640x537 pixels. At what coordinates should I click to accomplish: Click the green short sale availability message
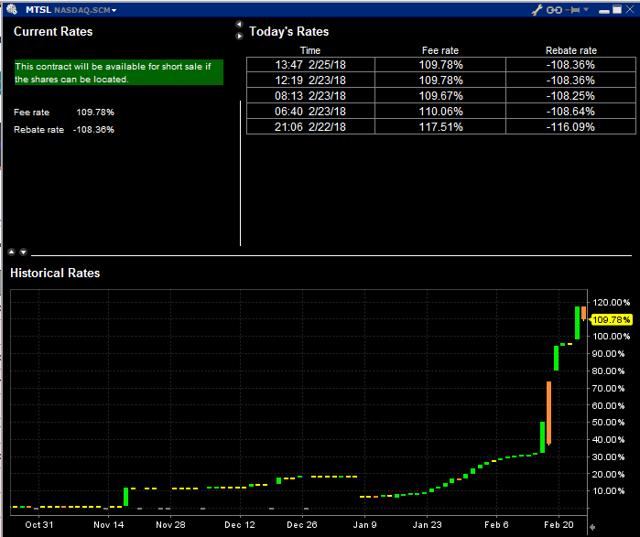click(x=119, y=73)
